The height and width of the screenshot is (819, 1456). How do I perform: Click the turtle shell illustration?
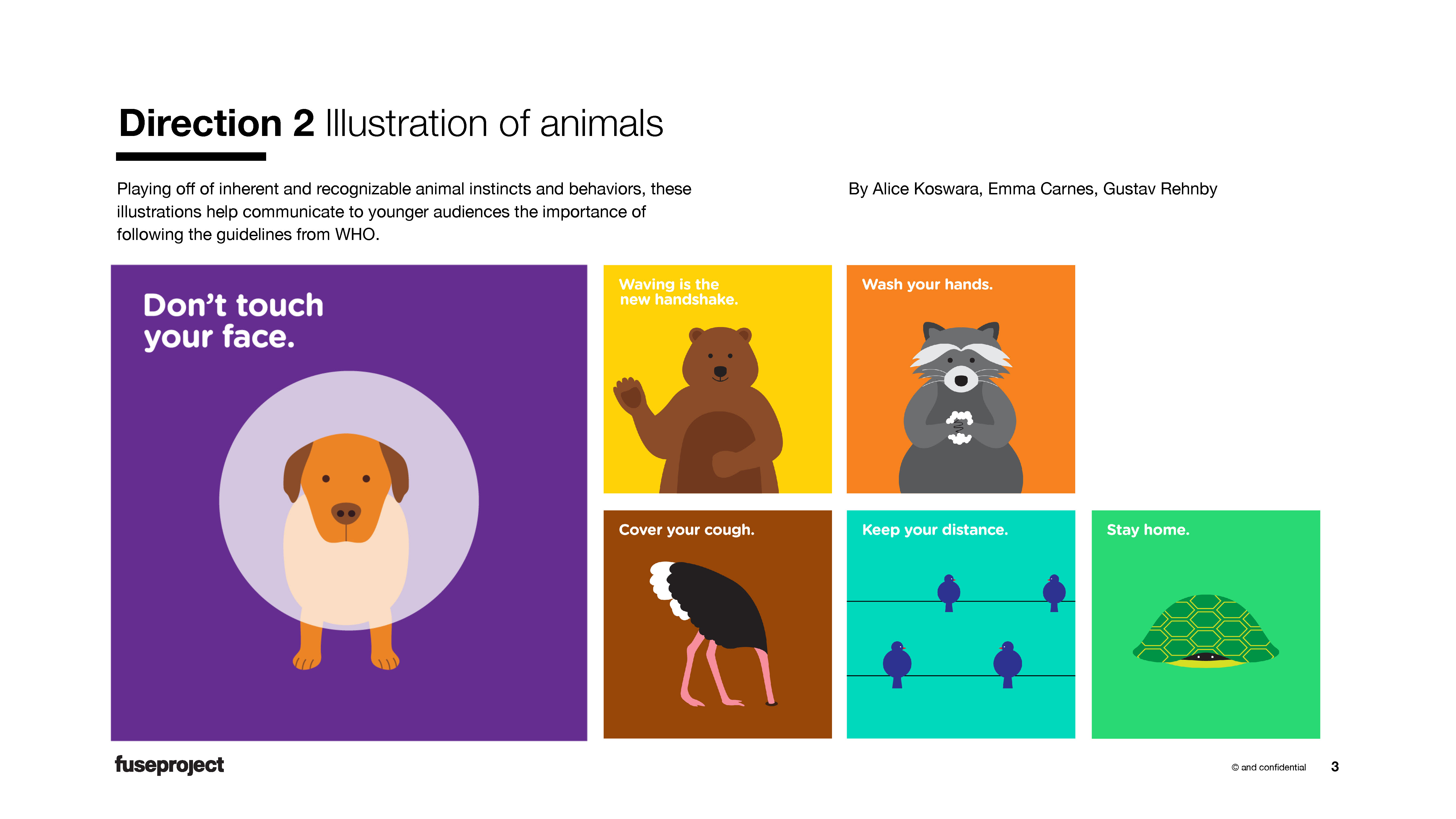(x=1206, y=631)
